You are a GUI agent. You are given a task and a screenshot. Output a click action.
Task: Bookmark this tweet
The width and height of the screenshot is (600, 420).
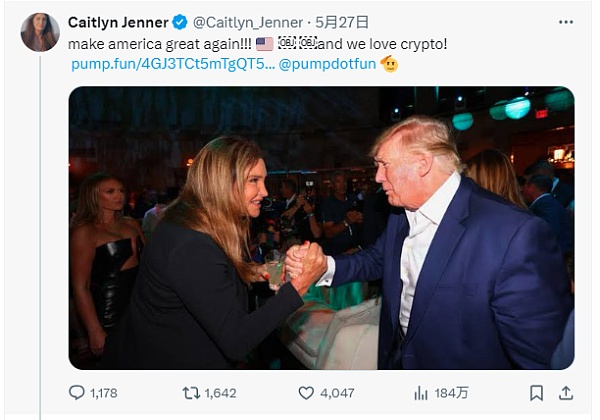[537, 393]
